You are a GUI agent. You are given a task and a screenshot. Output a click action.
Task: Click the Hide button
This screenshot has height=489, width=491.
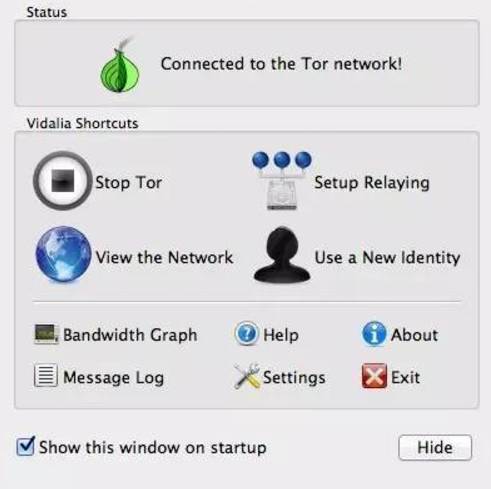click(435, 447)
